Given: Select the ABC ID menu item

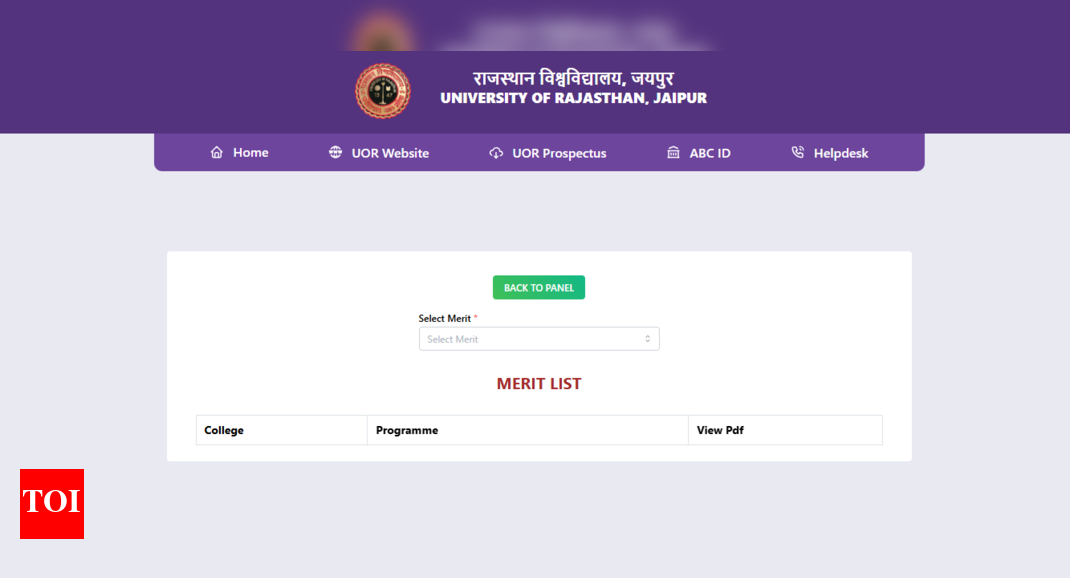Looking at the screenshot, I should (710, 153).
